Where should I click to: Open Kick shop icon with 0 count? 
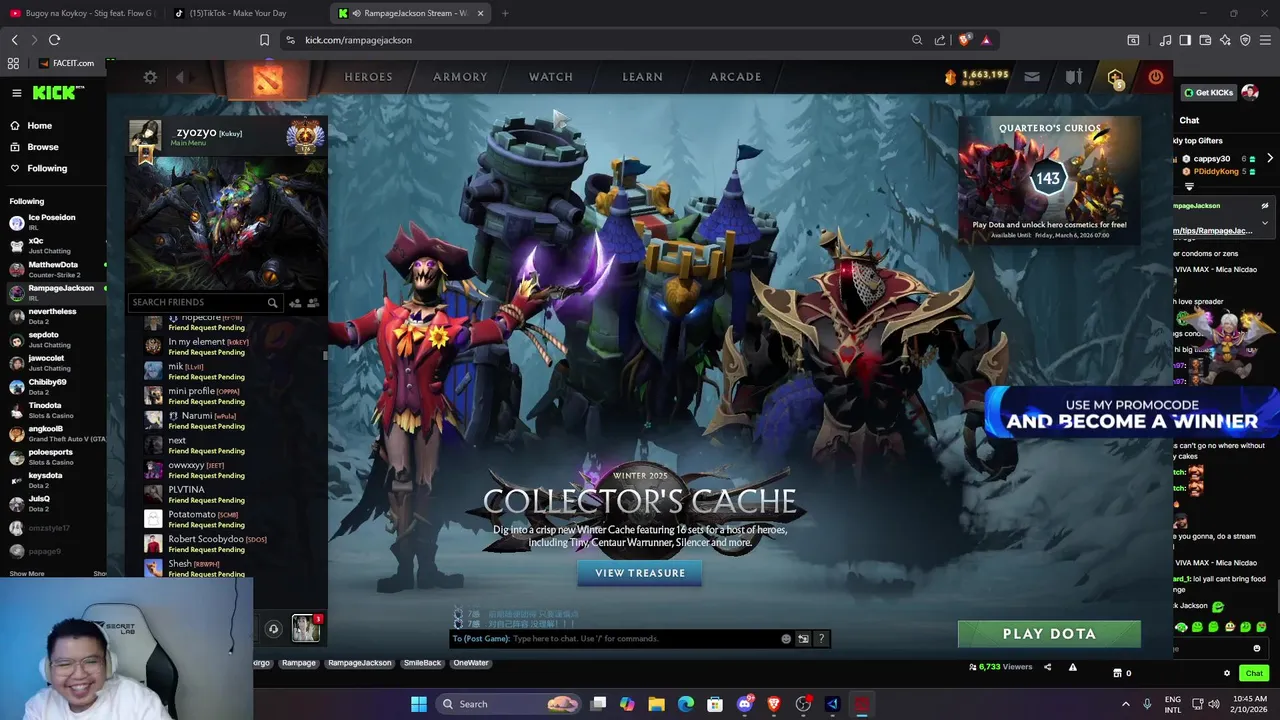point(1121,673)
